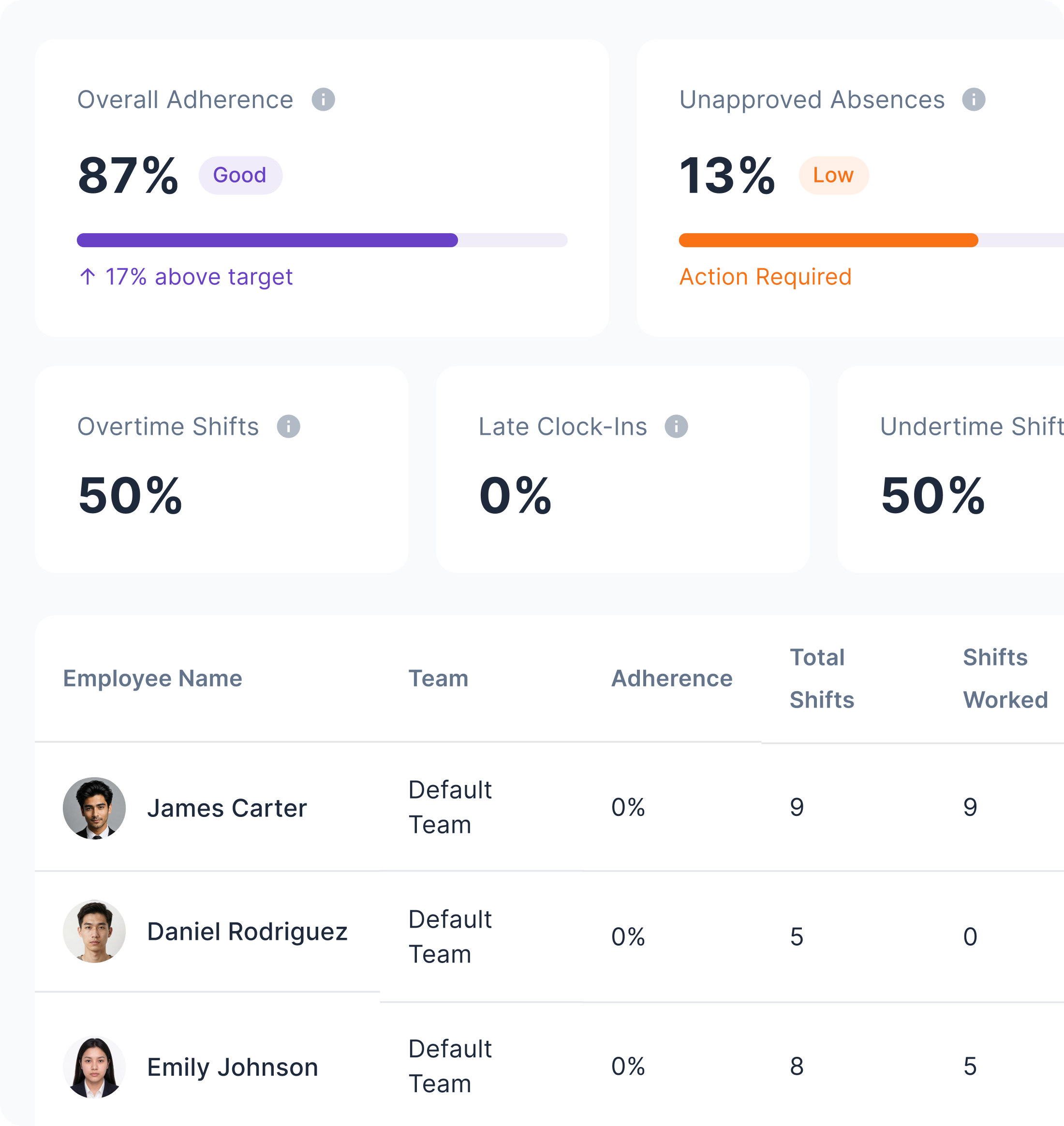Screen dimensions: 1064x1126
Task: Click the Unapproved Absences info icon
Action: [974, 100]
